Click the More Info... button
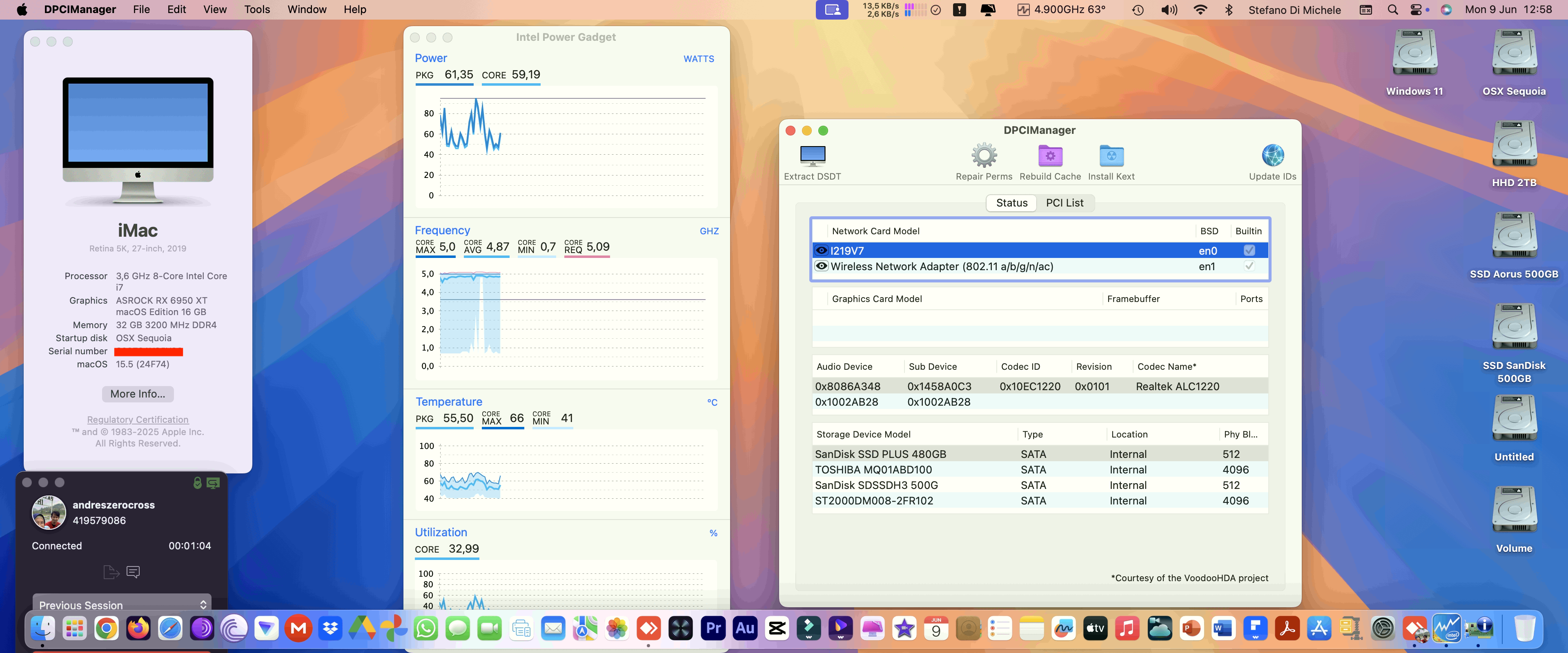Image resolution: width=1568 pixels, height=653 pixels. tap(137, 394)
